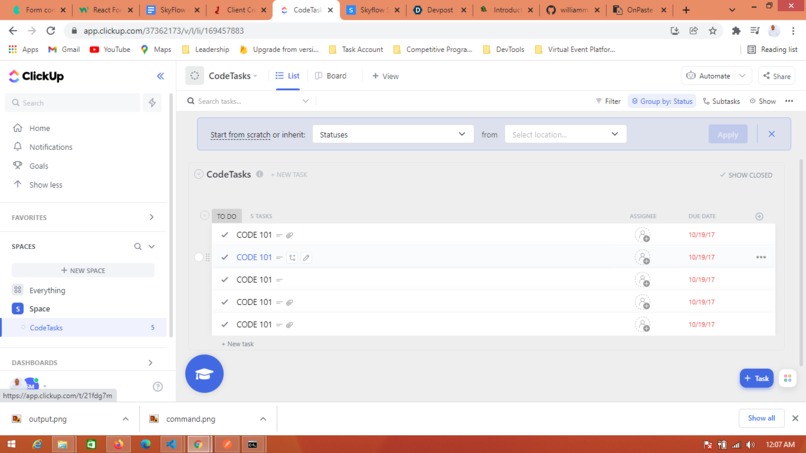Click the blue + Task button
This screenshot has height=453, width=806.
pyautogui.click(x=756, y=378)
